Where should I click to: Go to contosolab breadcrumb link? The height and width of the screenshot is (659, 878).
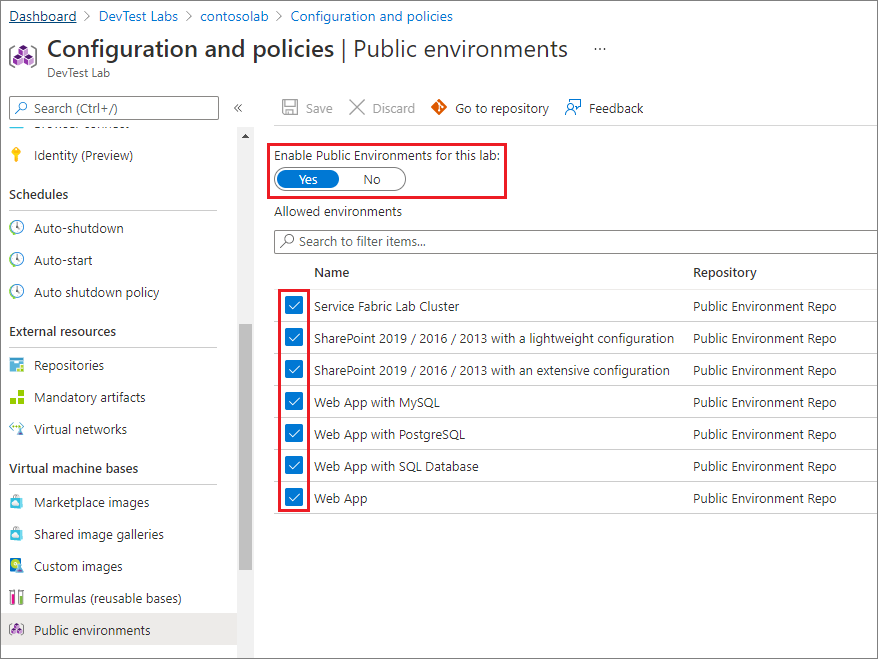pyautogui.click(x=234, y=16)
